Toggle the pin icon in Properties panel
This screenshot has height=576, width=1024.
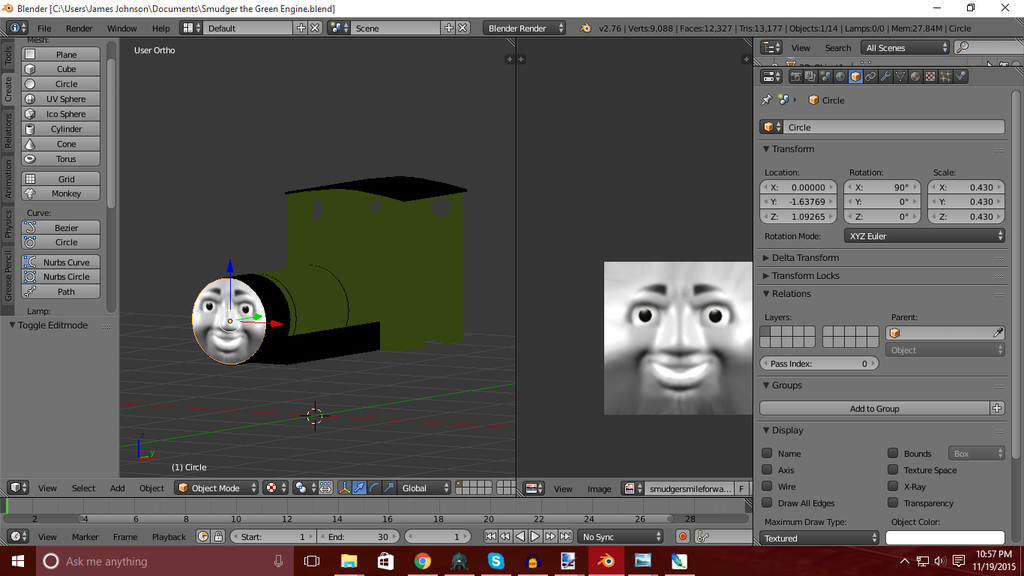767,100
